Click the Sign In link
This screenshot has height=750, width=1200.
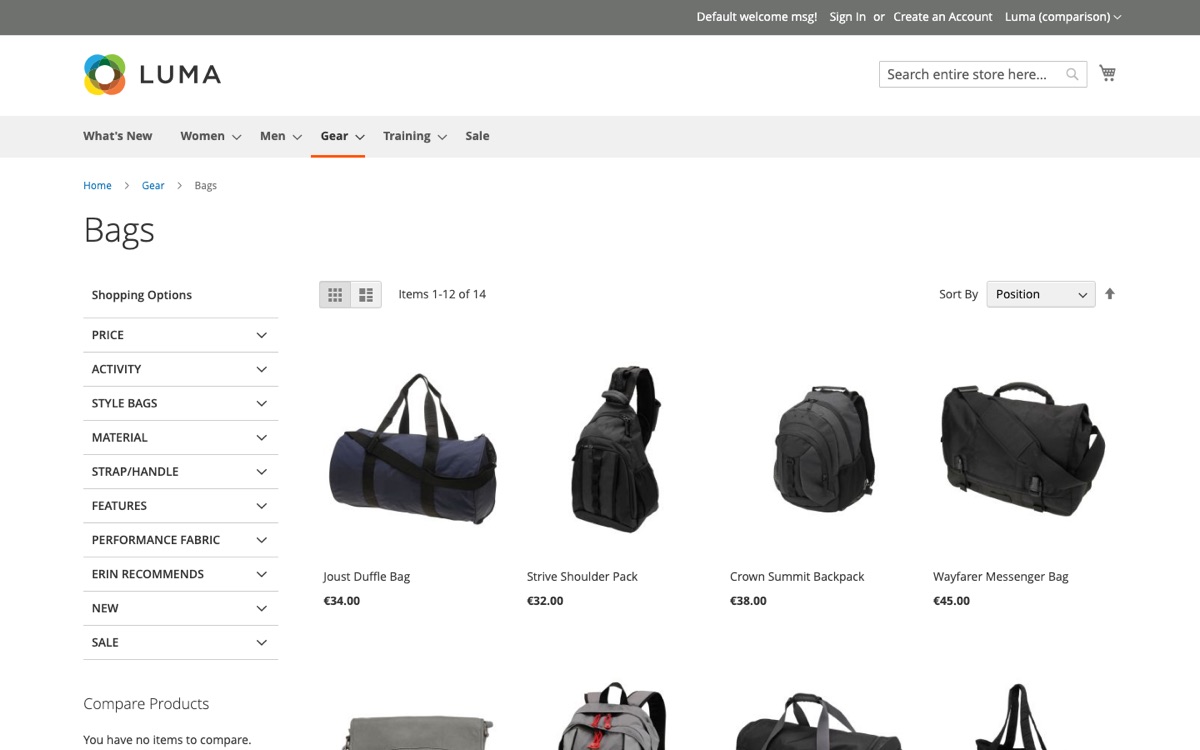pyautogui.click(x=847, y=17)
